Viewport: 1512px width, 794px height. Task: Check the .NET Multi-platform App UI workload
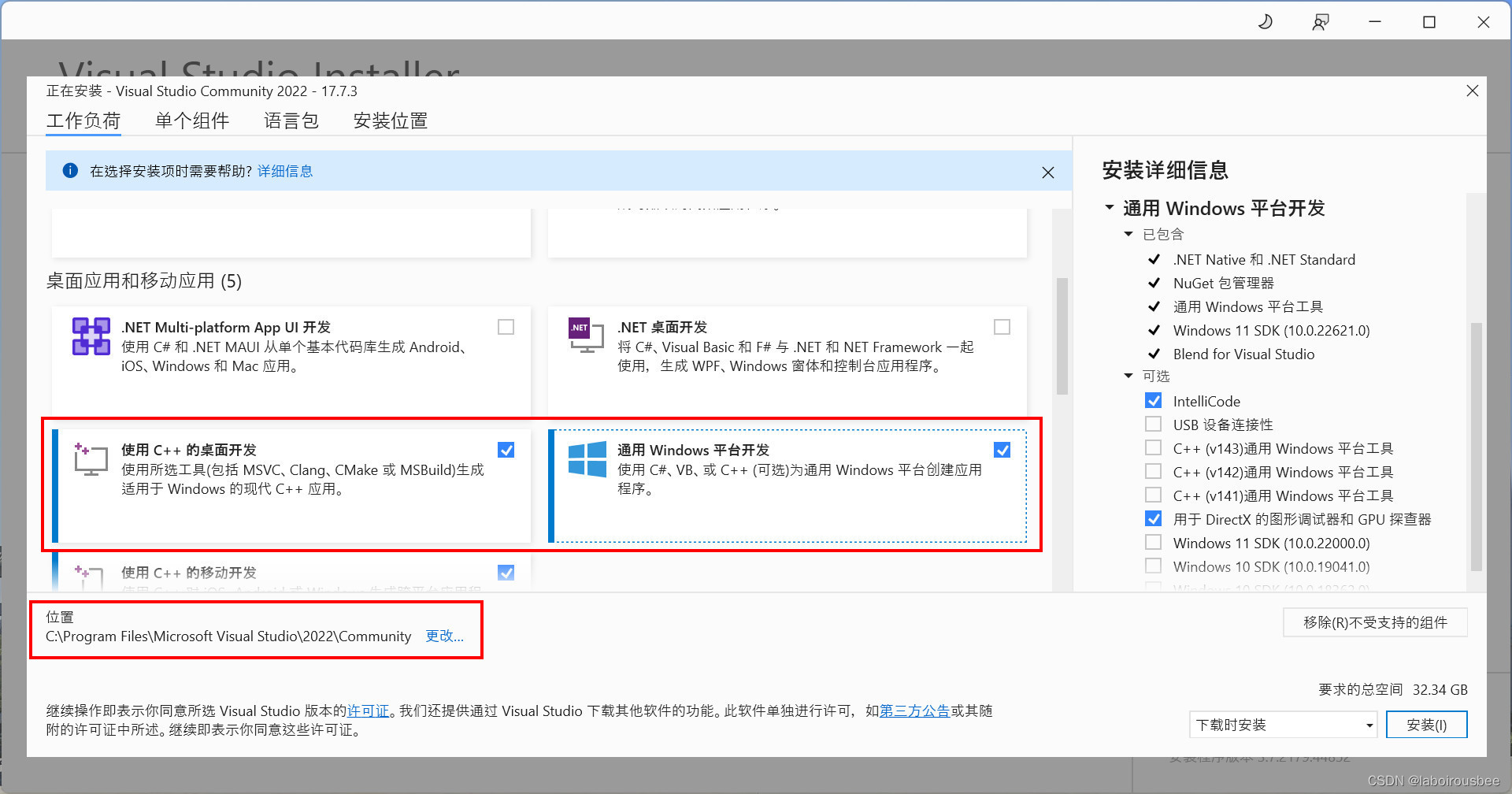tap(506, 327)
